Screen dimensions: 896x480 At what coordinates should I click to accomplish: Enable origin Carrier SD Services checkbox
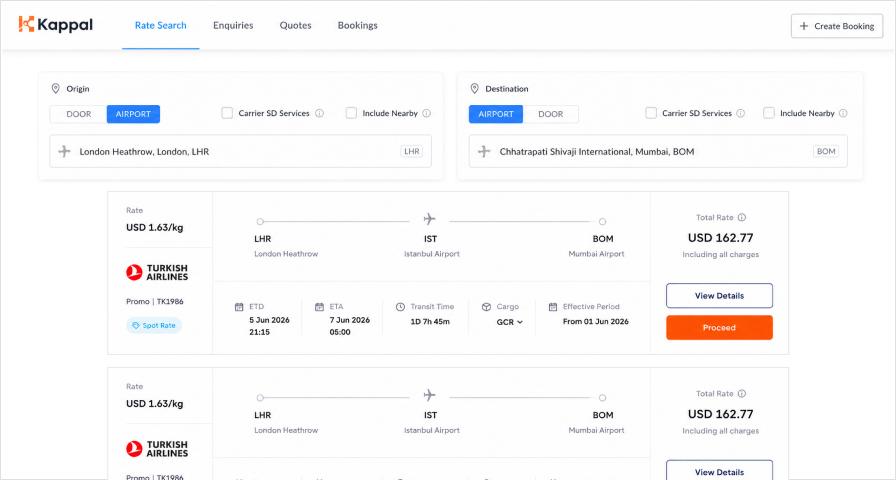click(x=227, y=113)
